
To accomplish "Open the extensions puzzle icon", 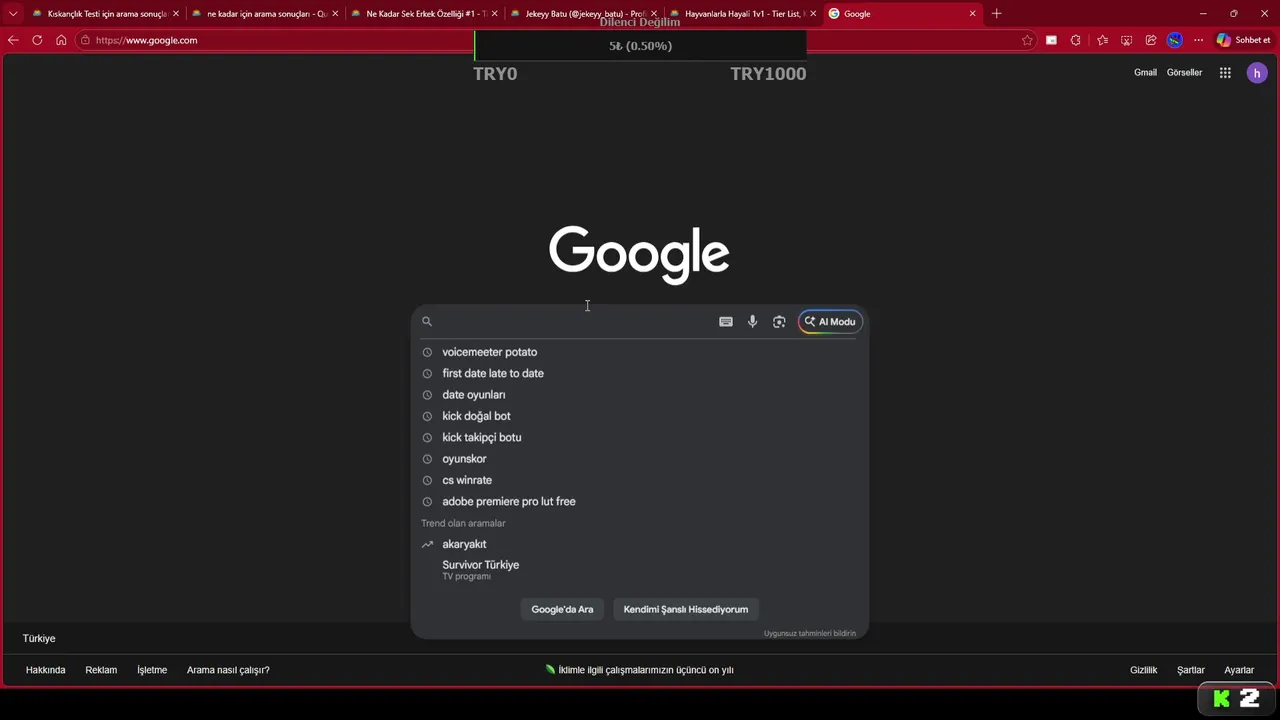I will (x=1075, y=40).
